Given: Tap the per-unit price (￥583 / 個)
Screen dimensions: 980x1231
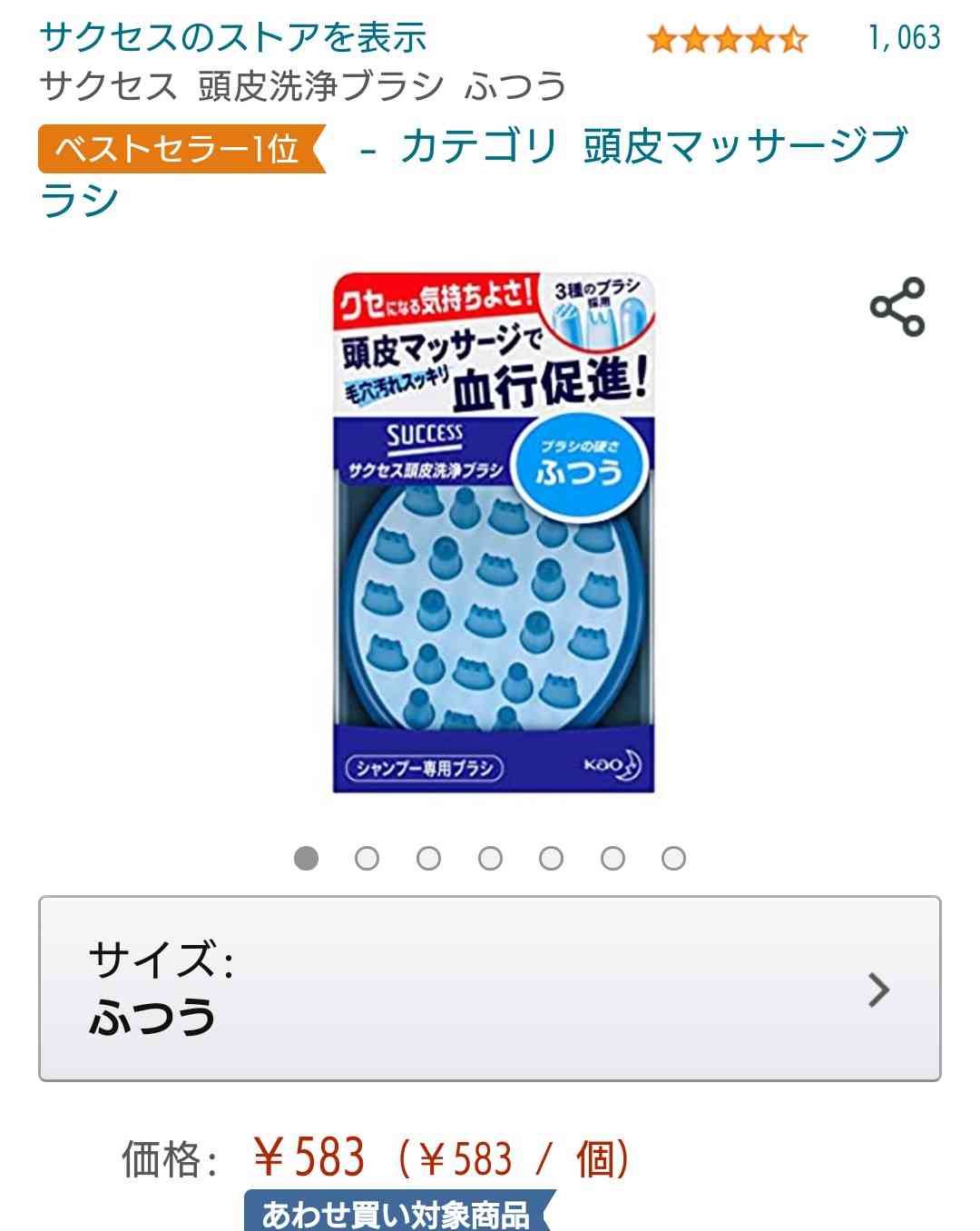Looking at the screenshot, I should pos(513,1159).
